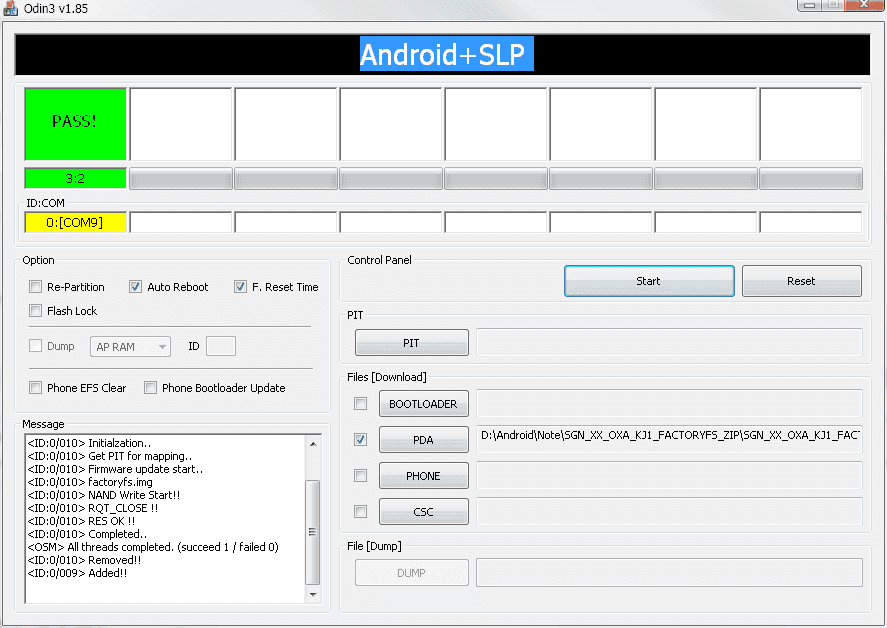Image resolution: width=887 pixels, height=628 pixels.
Task: Tick the checkbox next to CSC
Action: [360, 511]
